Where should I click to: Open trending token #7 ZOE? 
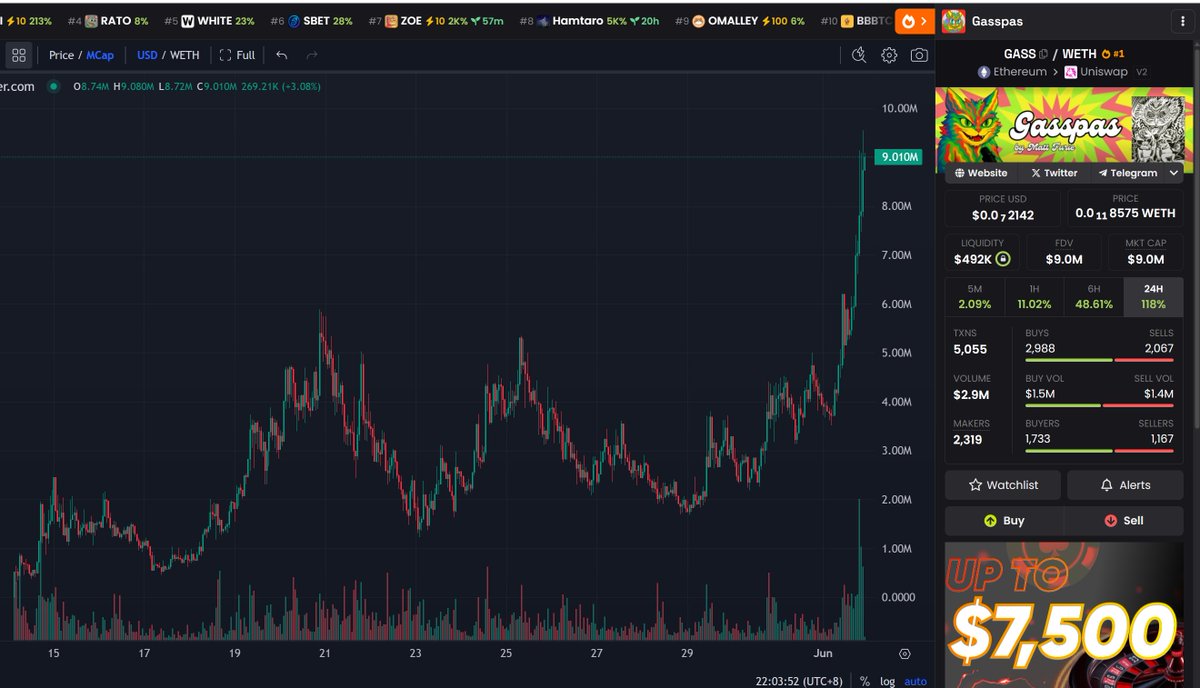436,20
